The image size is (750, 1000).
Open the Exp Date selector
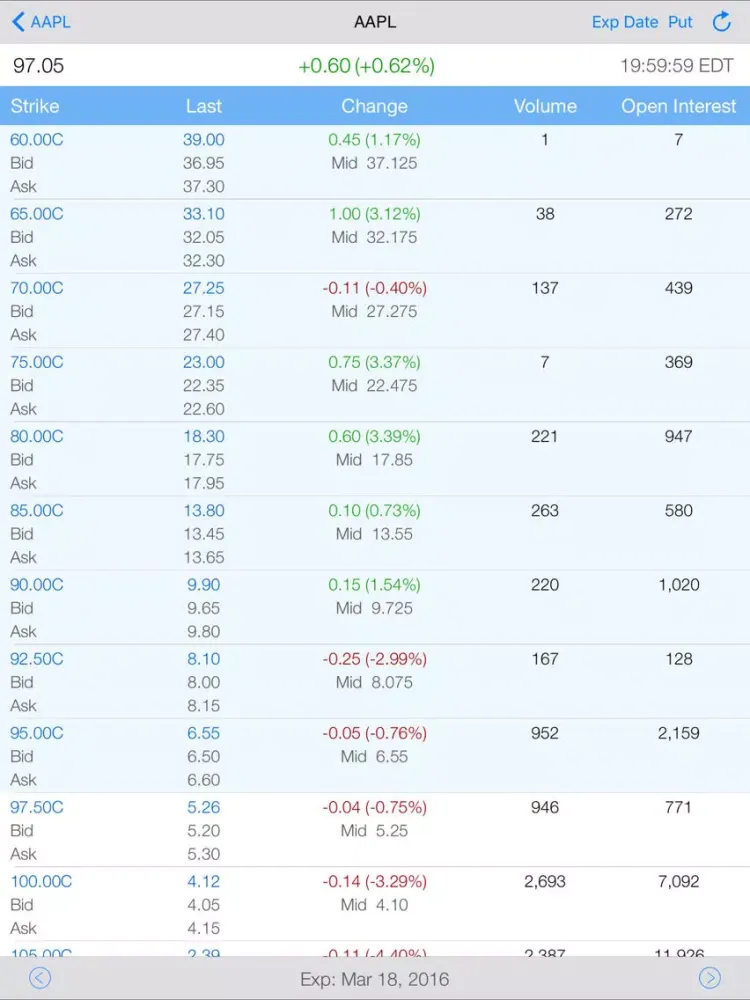click(x=625, y=22)
